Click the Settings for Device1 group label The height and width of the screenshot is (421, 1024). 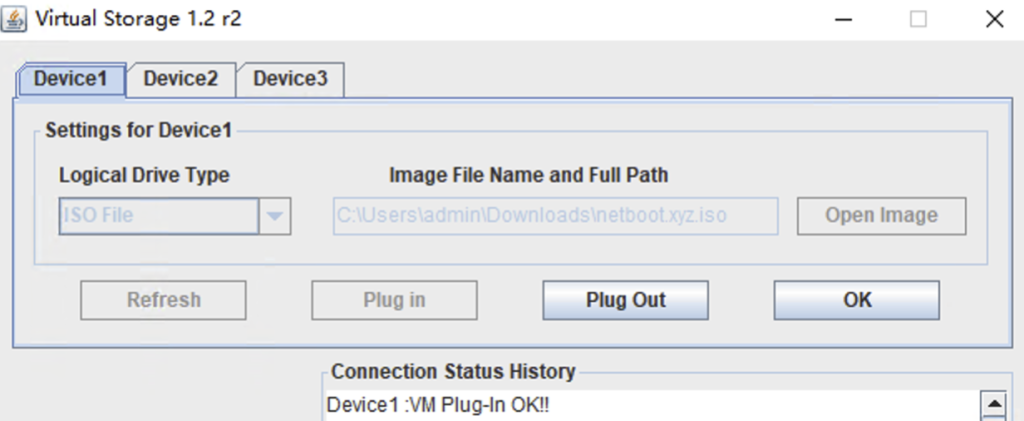139,130
